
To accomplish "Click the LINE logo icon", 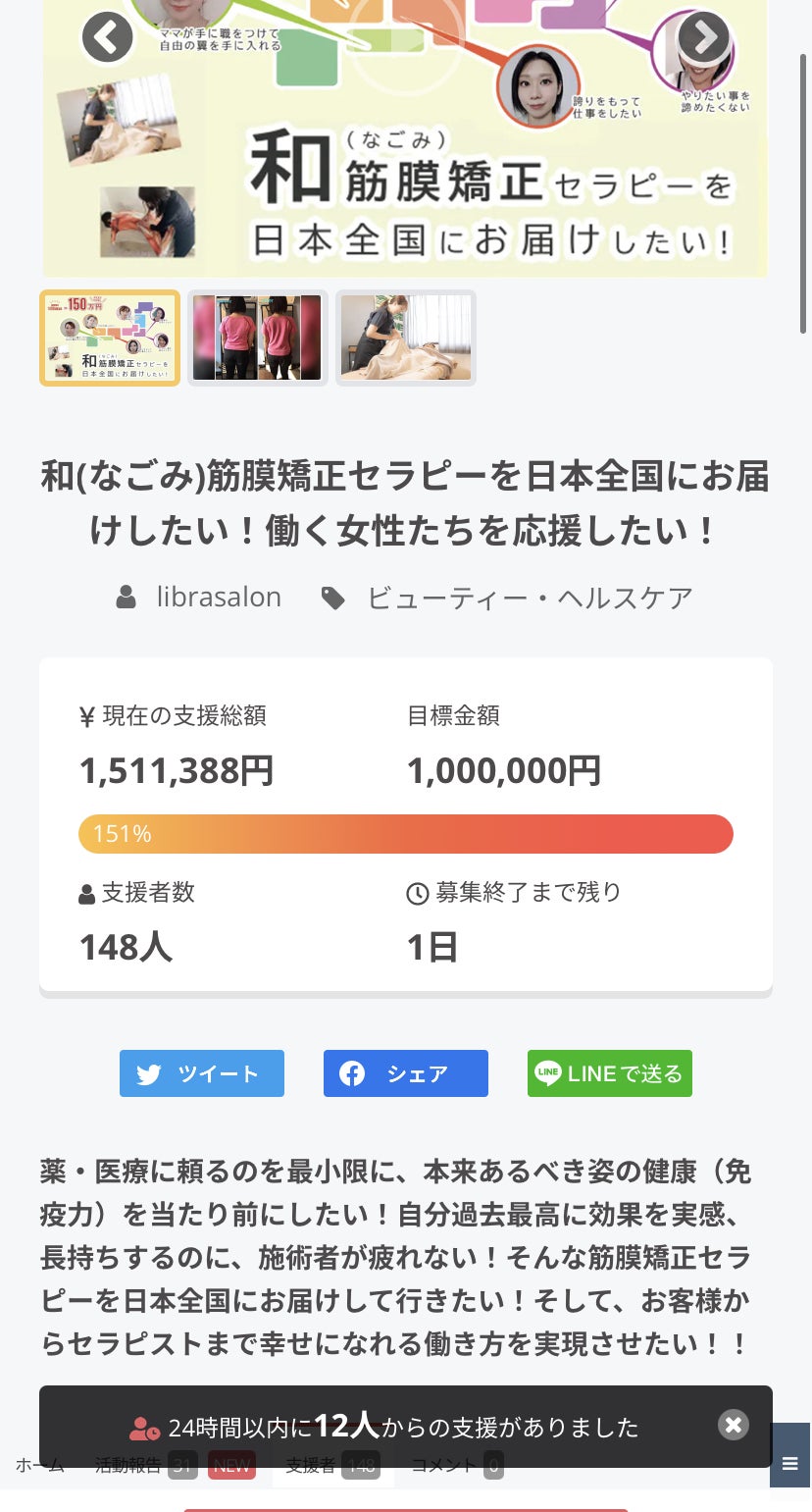I will click(548, 1073).
